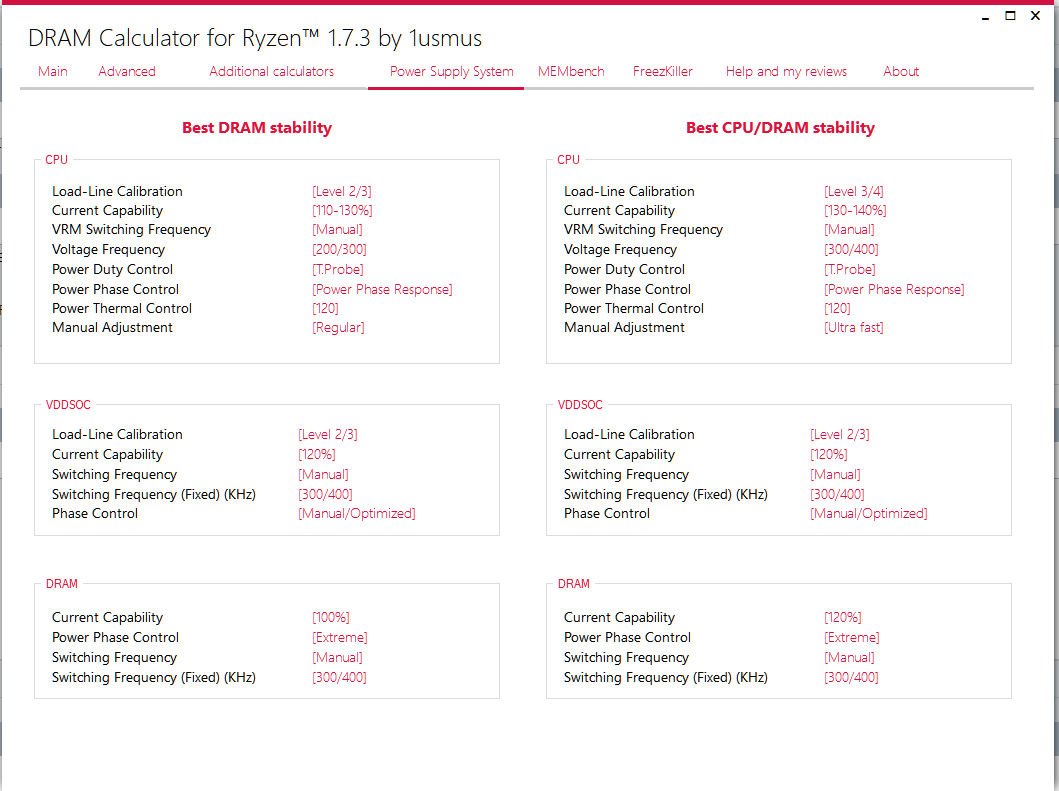Click right VDDSOC Current Capability [120%] value

(x=829, y=455)
